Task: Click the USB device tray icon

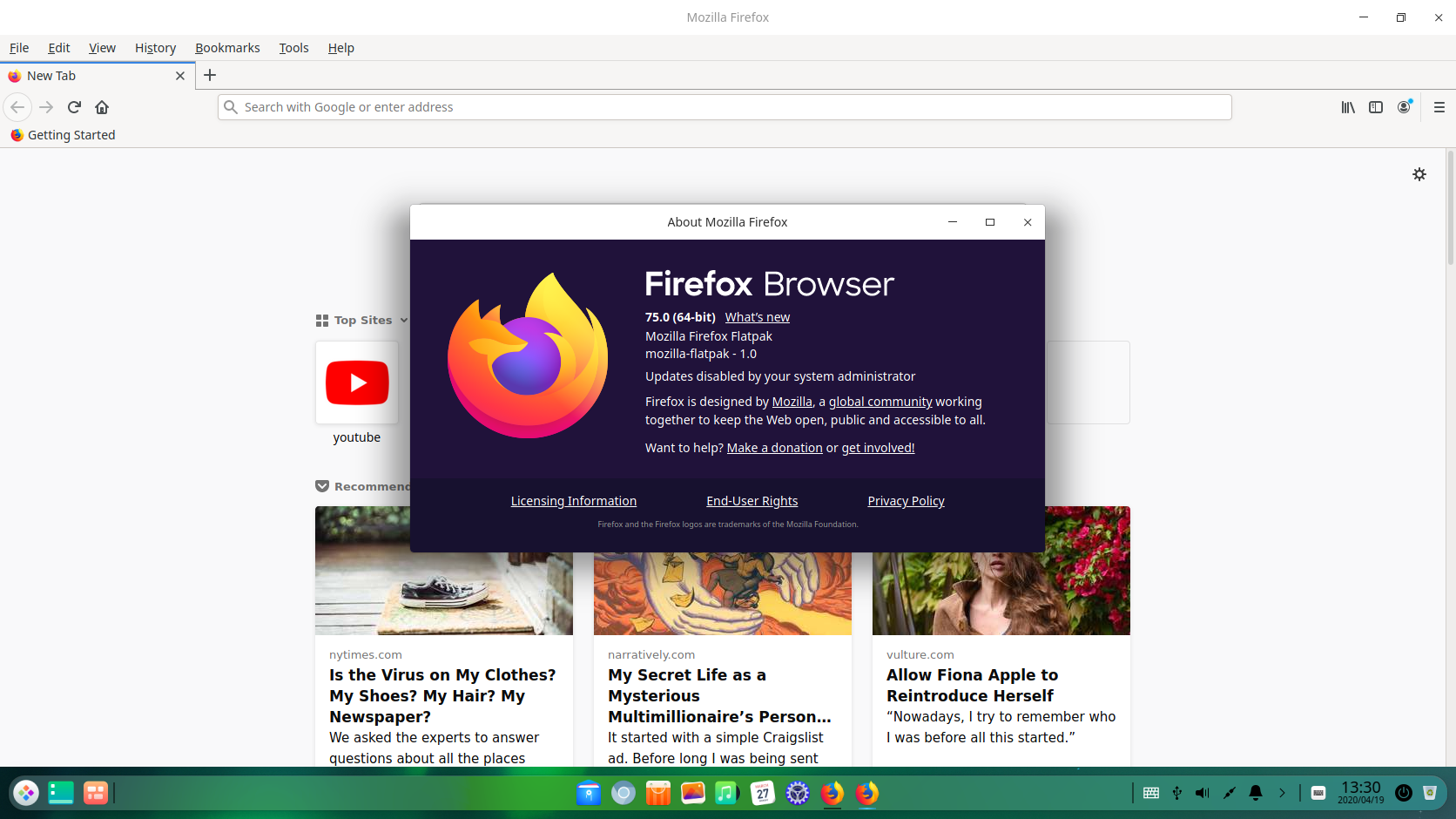Action: (1177, 793)
